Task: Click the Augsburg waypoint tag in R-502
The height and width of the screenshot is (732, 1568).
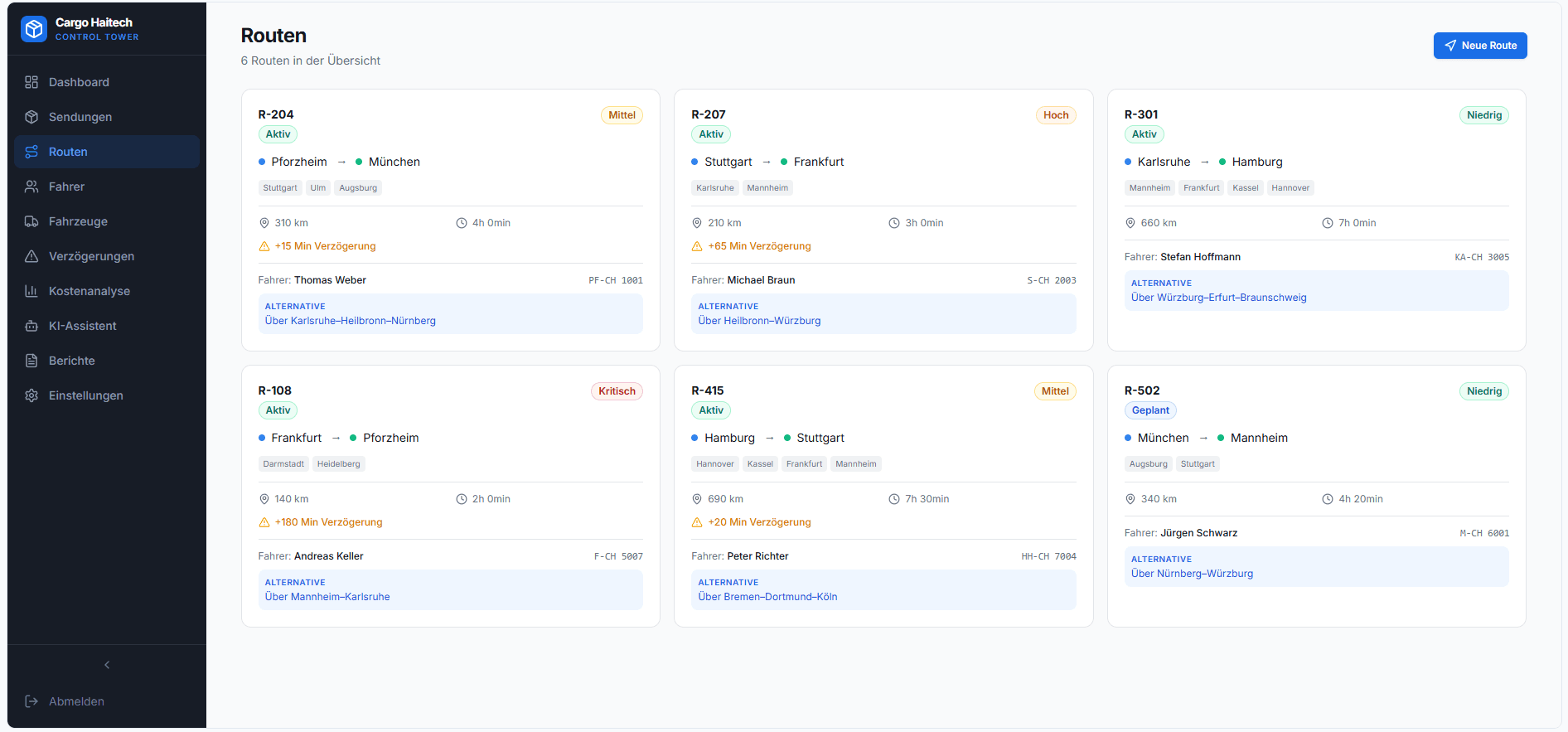Action: point(1149,464)
